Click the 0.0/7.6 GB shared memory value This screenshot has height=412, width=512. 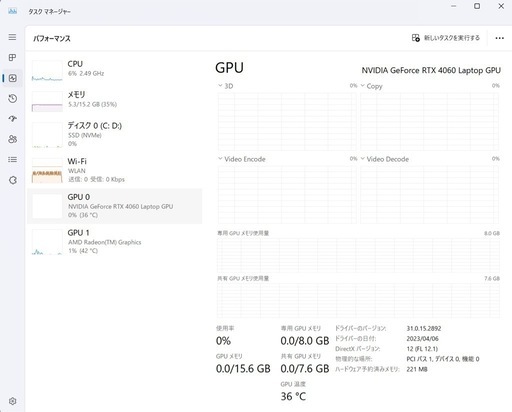pyautogui.click(x=305, y=369)
